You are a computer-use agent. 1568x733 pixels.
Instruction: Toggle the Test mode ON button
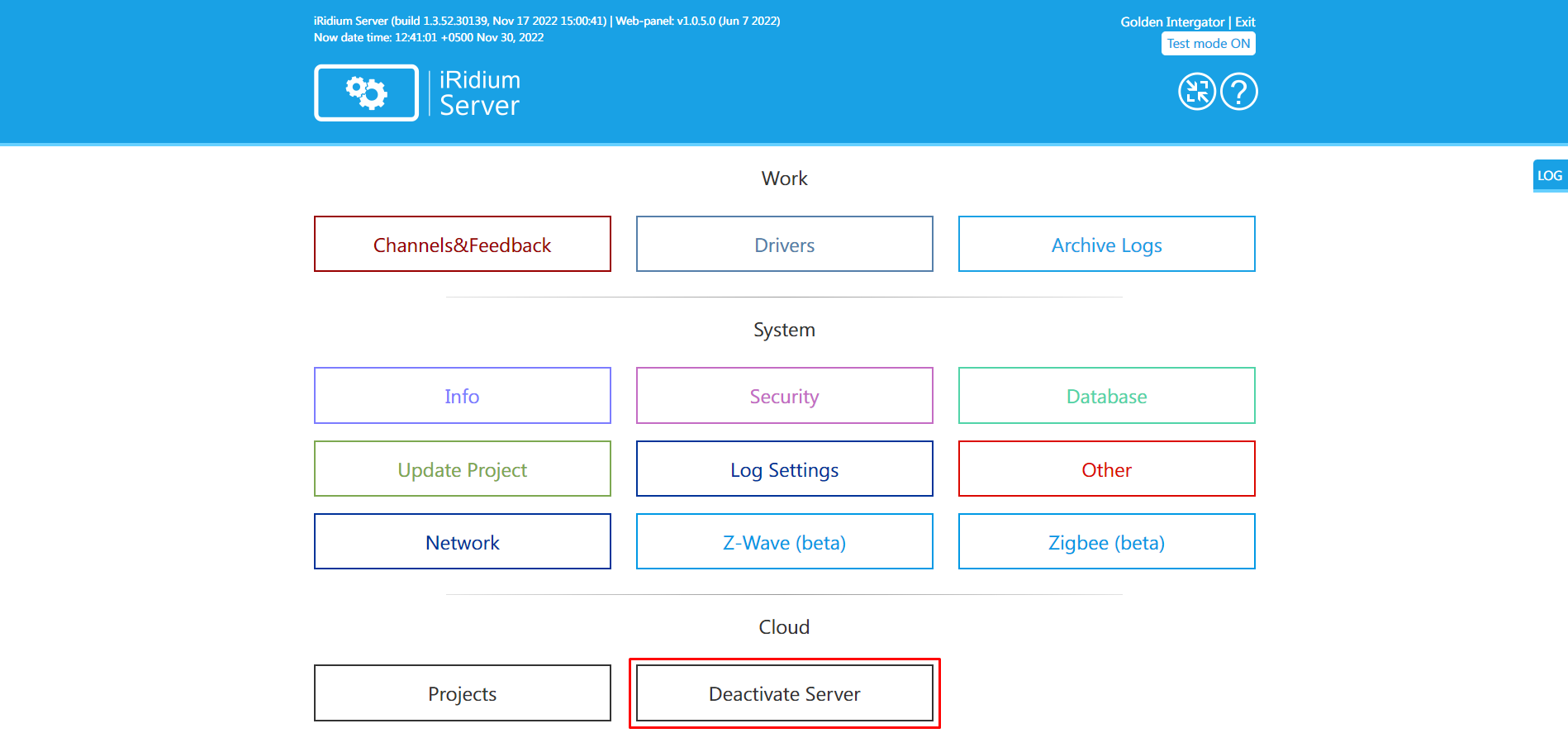[1208, 44]
